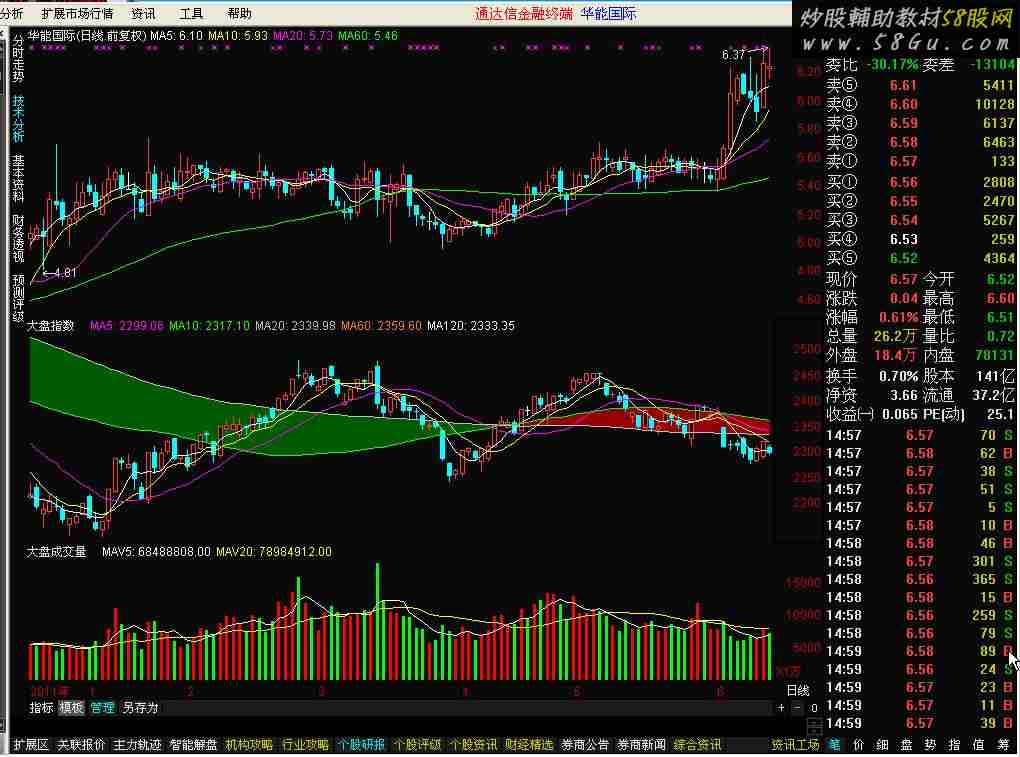This screenshot has width=1020, height=757.
Task: Open the 财经精选 tab
Action: point(529,745)
